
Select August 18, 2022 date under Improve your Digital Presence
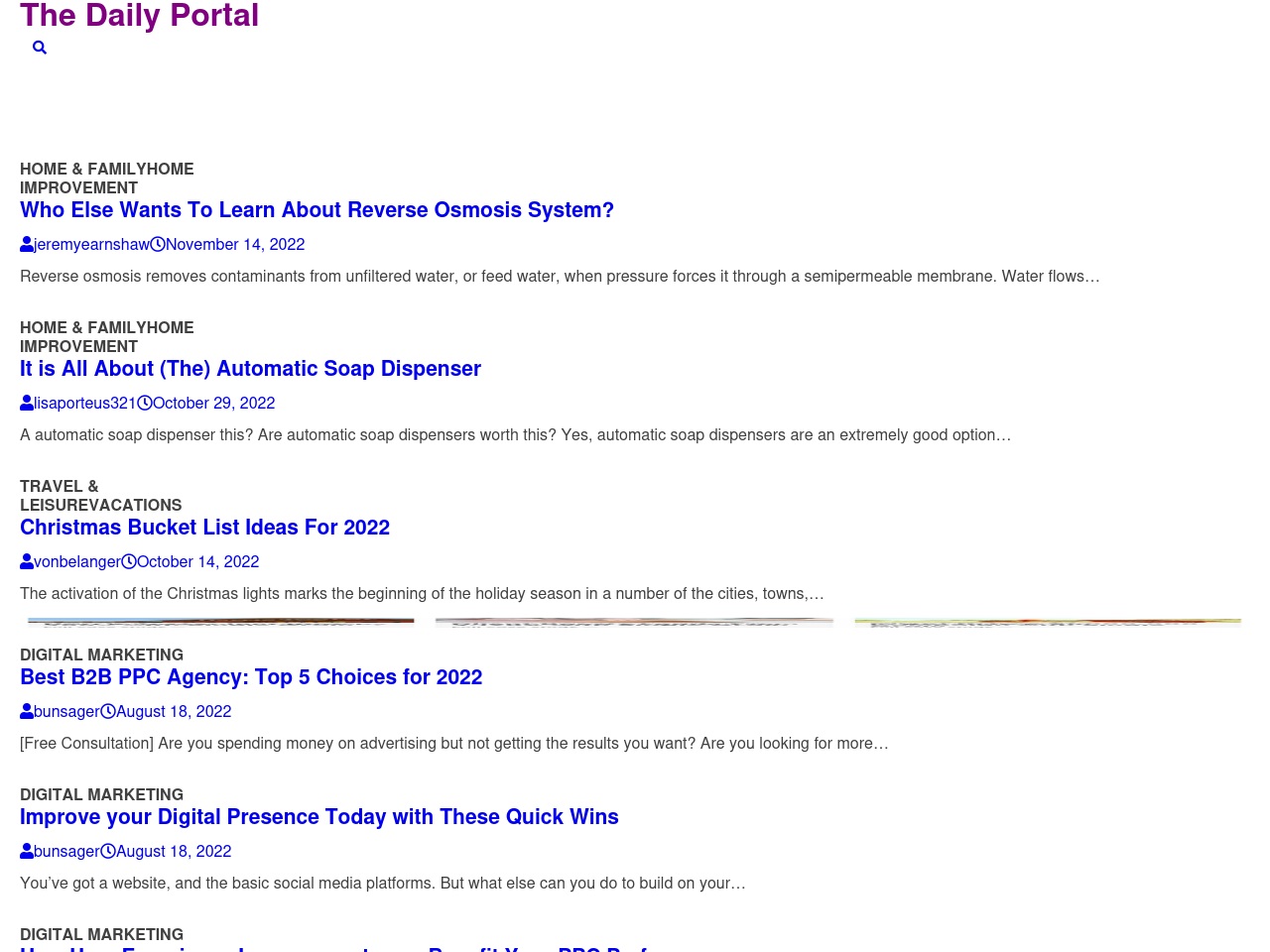[x=174, y=851]
